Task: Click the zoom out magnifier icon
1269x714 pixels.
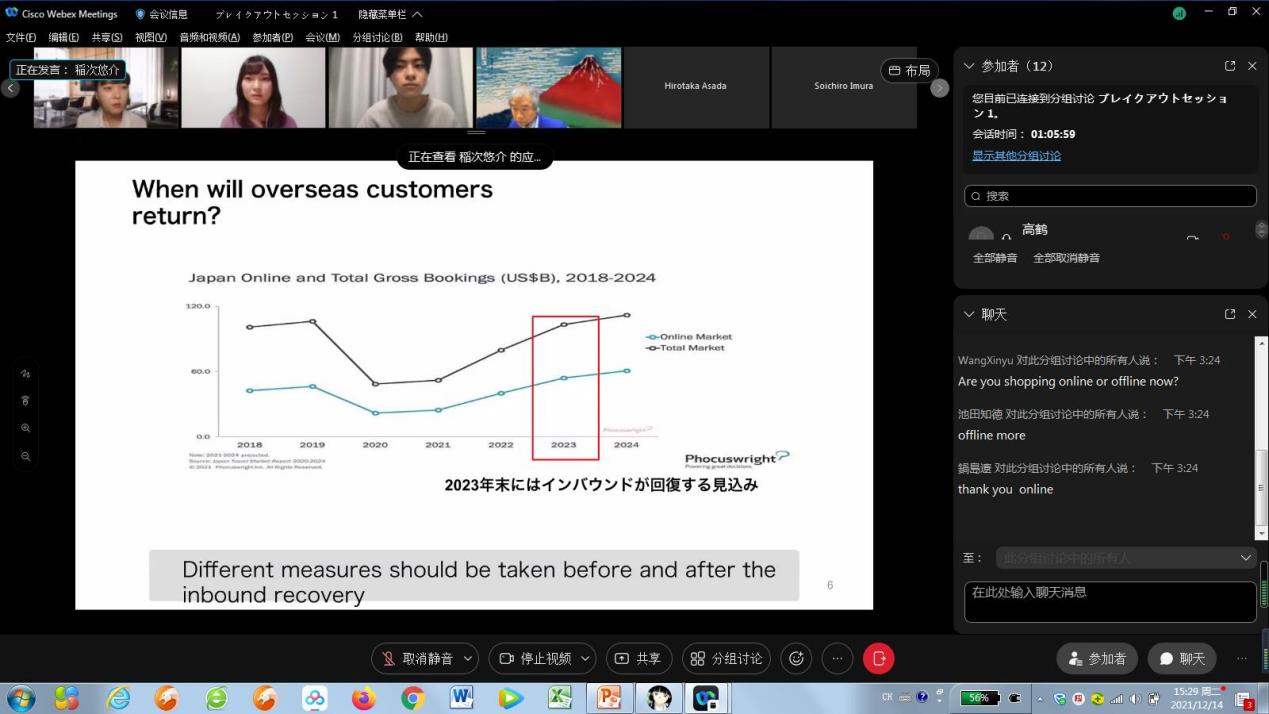Action: pyautogui.click(x=26, y=456)
